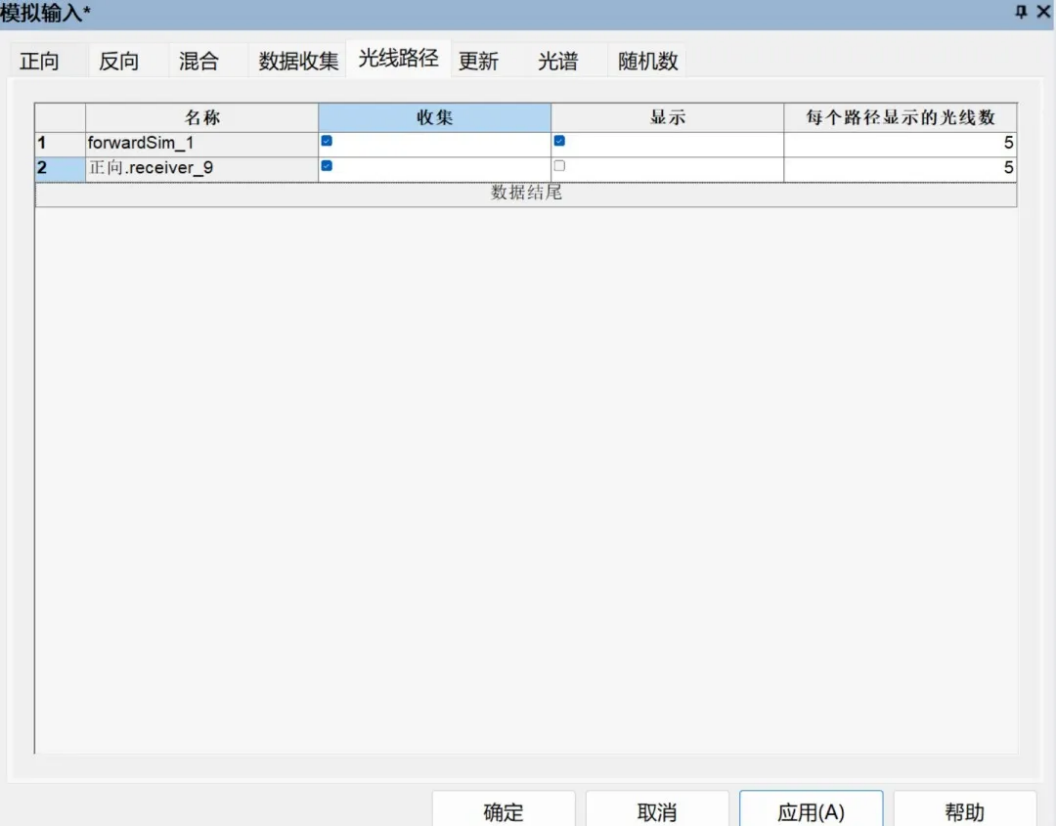Disable 显示 checkbox for forwardSim_1

[x=559, y=141]
